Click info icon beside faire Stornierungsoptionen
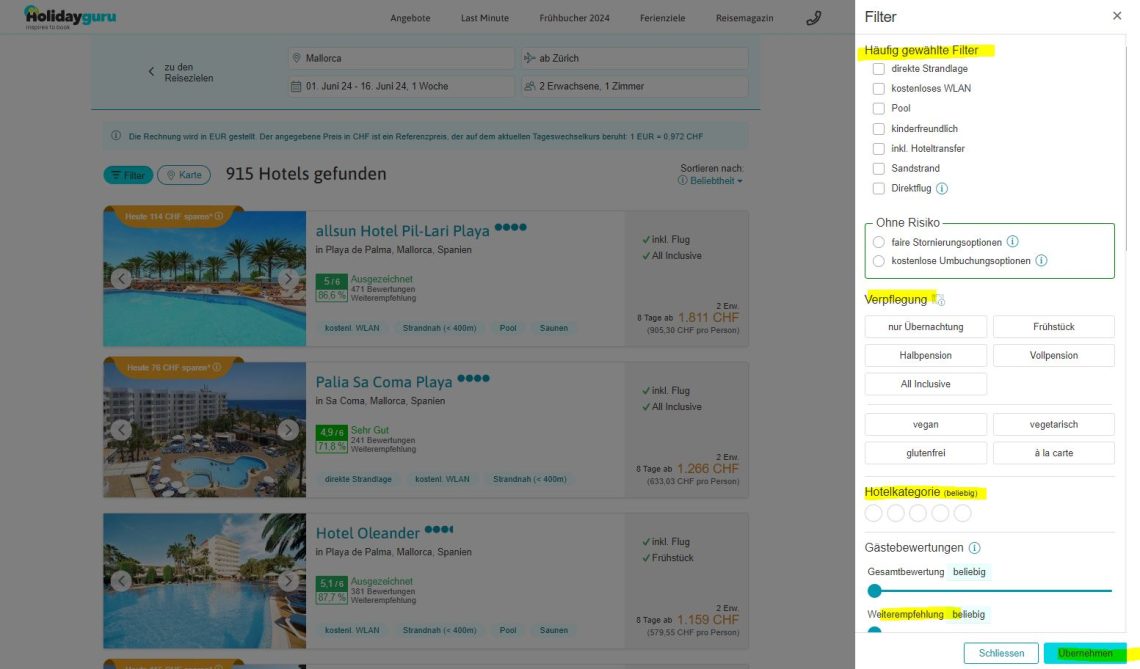Screen dimensions: 1140x669 (x=1012, y=242)
